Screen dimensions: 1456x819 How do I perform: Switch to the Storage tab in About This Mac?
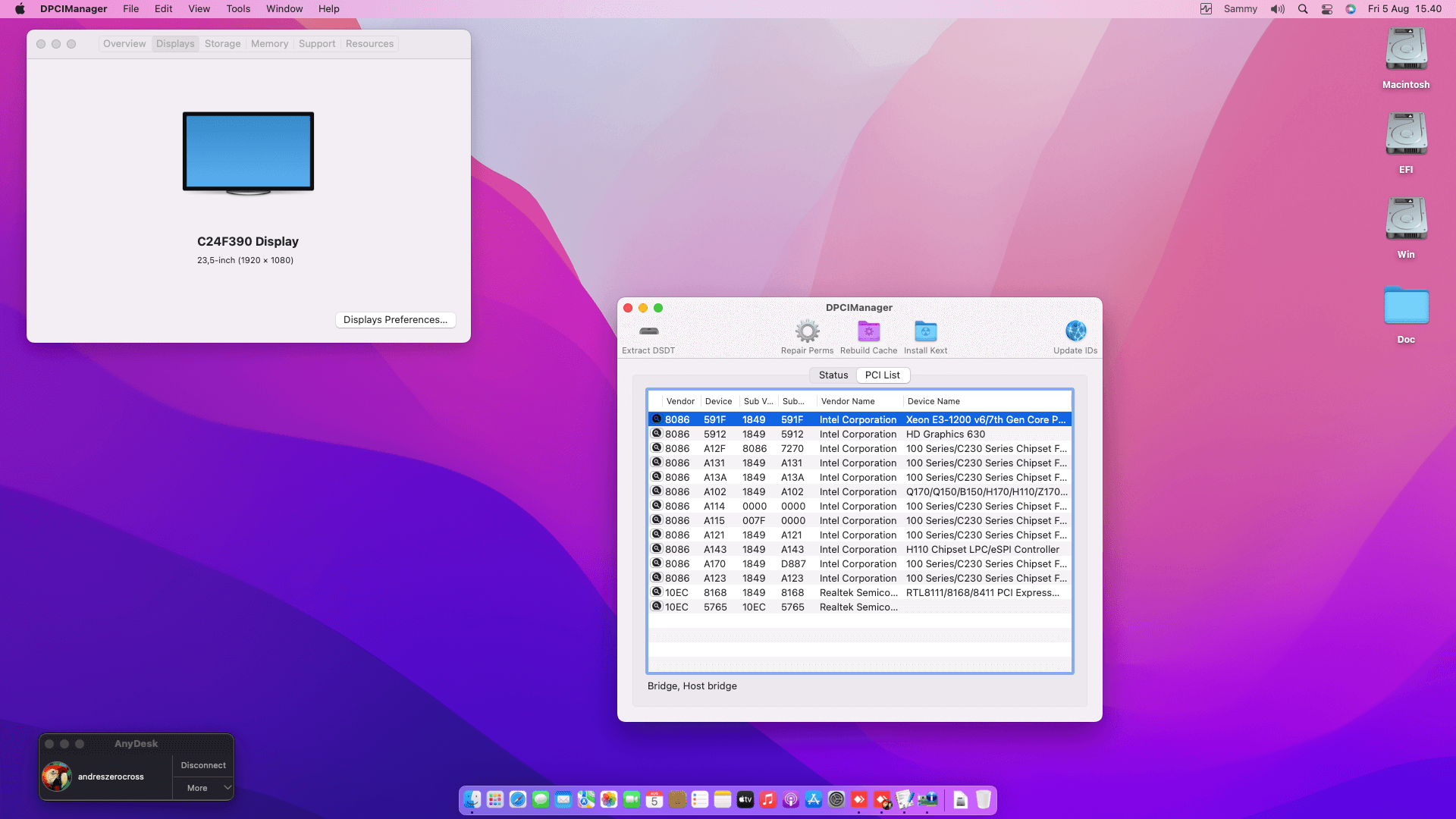pyautogui.click(x=222, y=44)
